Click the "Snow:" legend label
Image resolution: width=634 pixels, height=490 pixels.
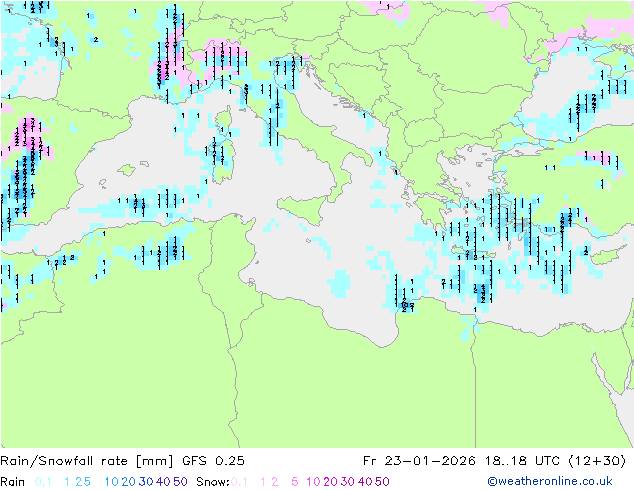(213, 482)
